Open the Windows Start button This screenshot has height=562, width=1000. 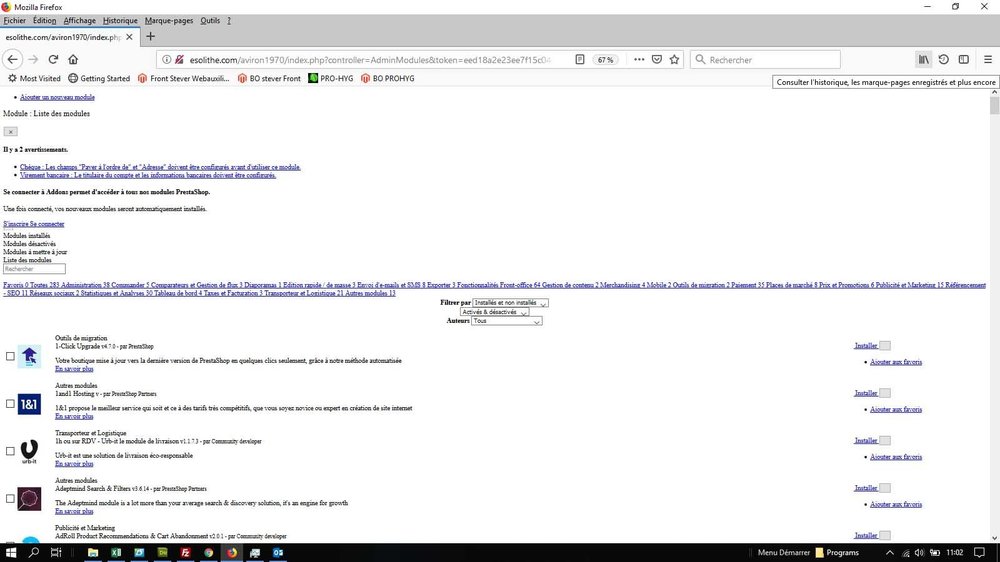click(11, 552)
